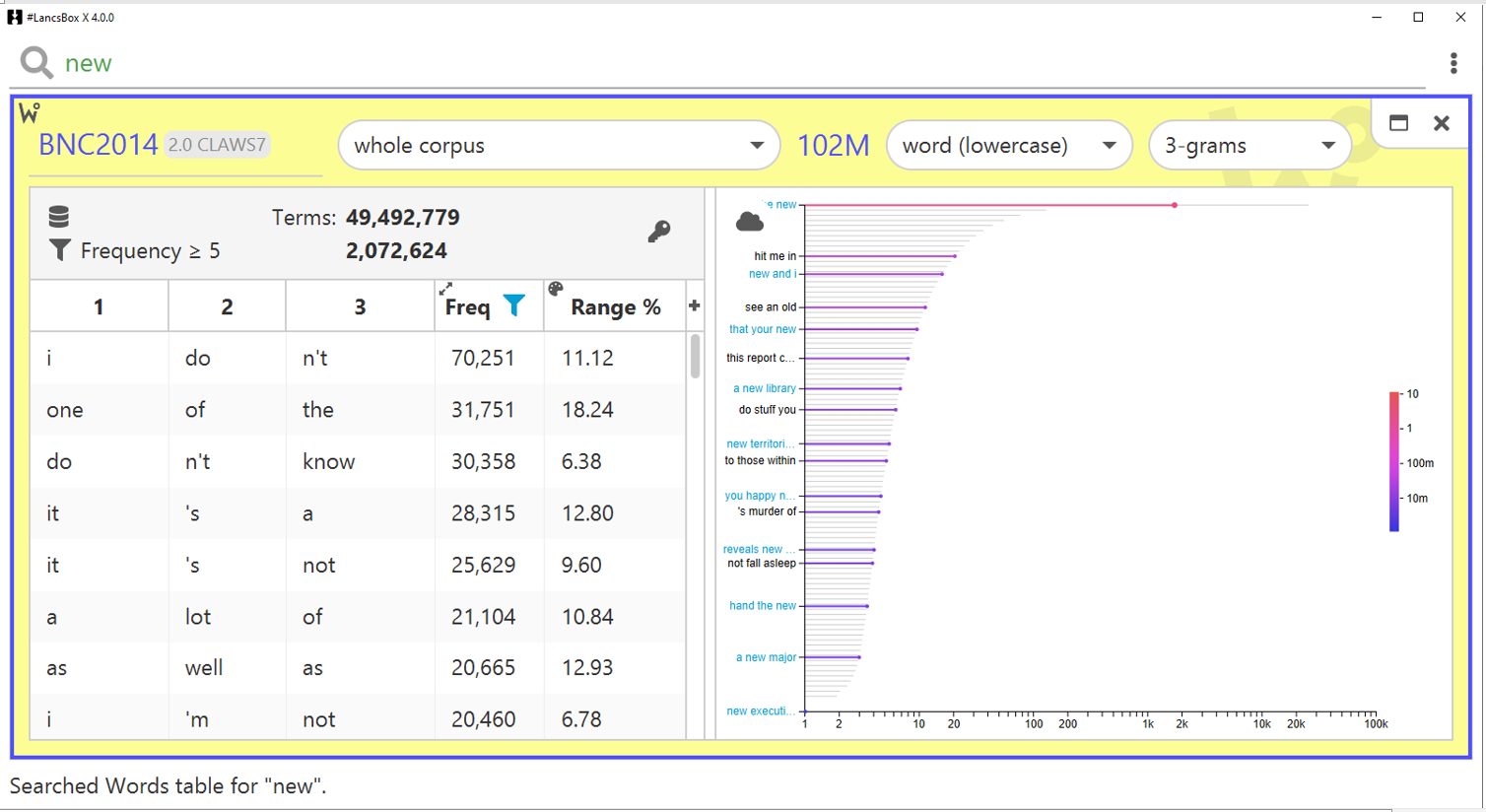Click the database corpus icon
Image resolution: width=1486 pixels, height=812 pixels.
tap(59, 217)
